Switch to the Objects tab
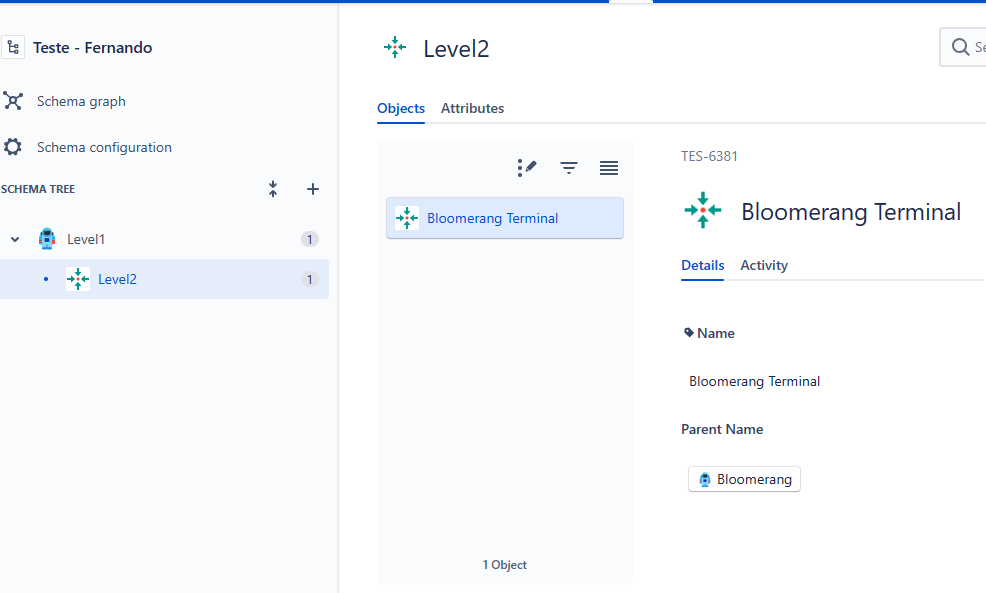This screenshot has width=986, height=593. [401, 108]
